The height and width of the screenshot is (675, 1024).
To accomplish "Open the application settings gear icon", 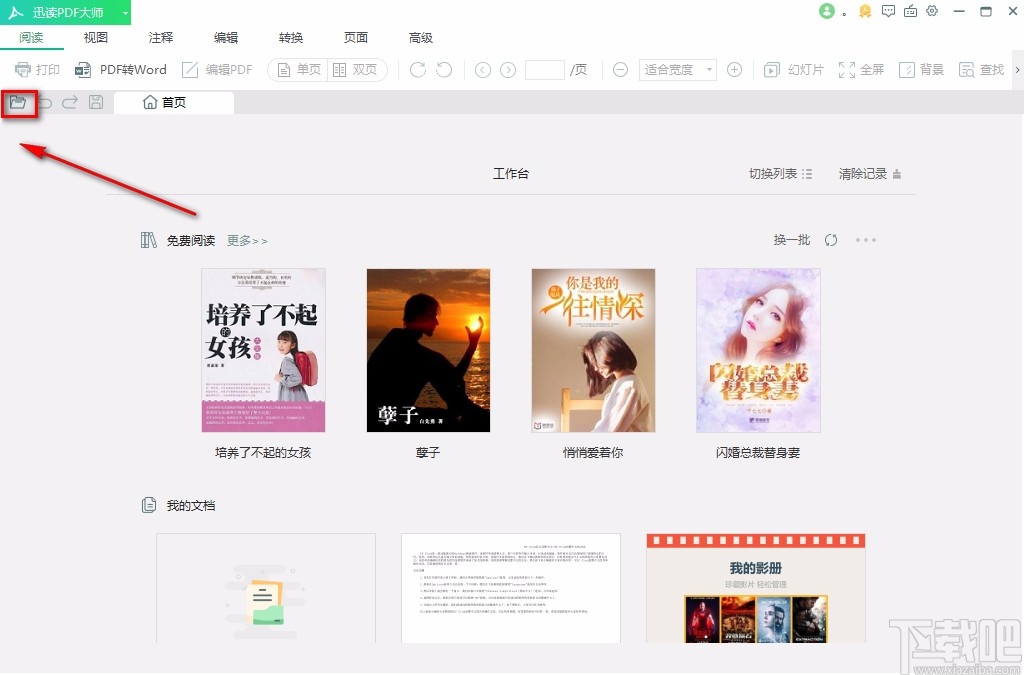I will [932, 11].
